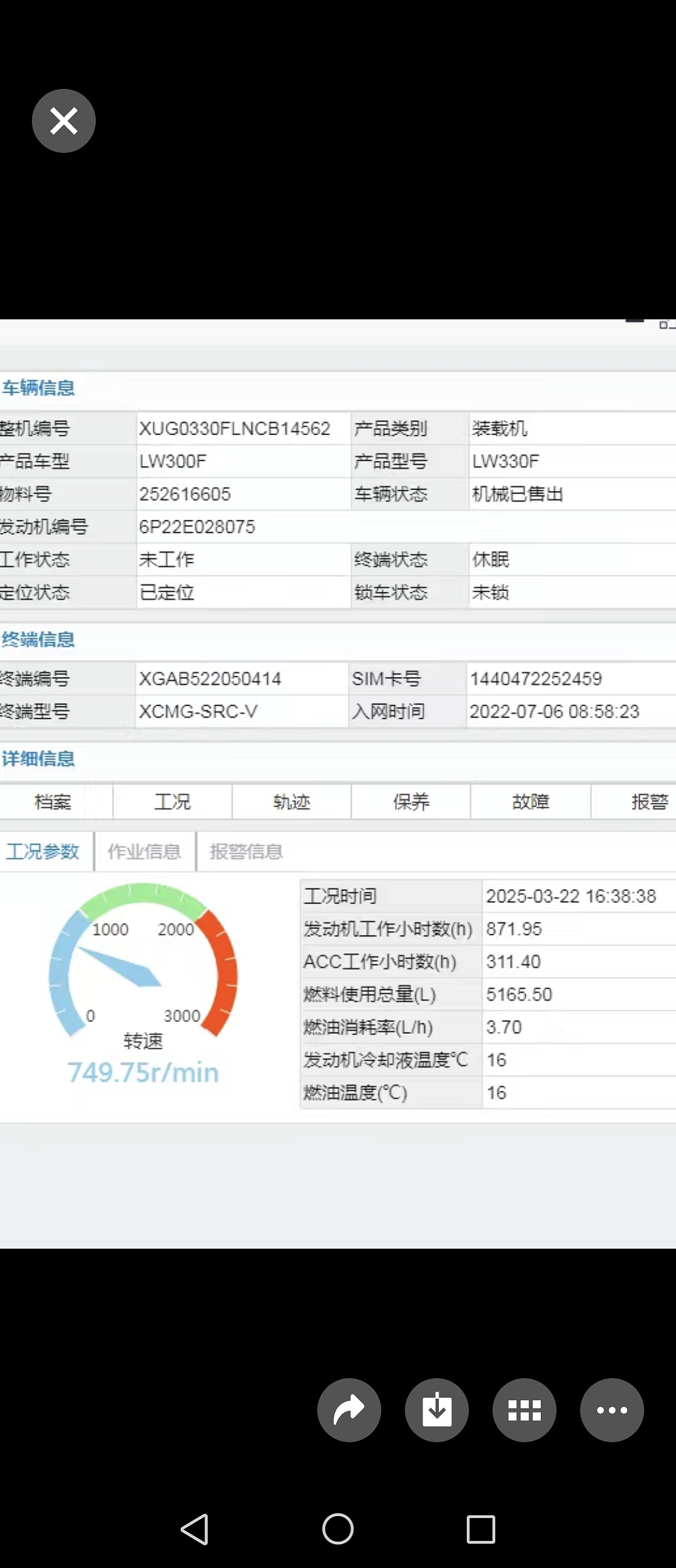The width and height of the screenshot is (676, 1568).
Task: Click ACC hours value 311.40
Action: click(x=513, y=962)
